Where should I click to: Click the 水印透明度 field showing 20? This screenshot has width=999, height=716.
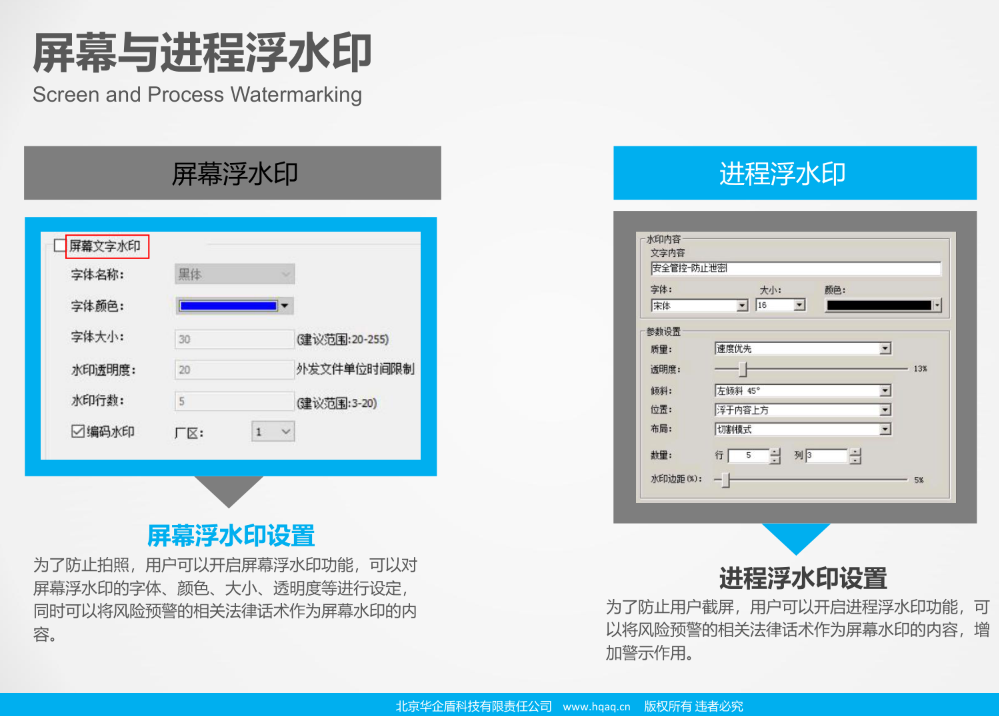(234, 369)
